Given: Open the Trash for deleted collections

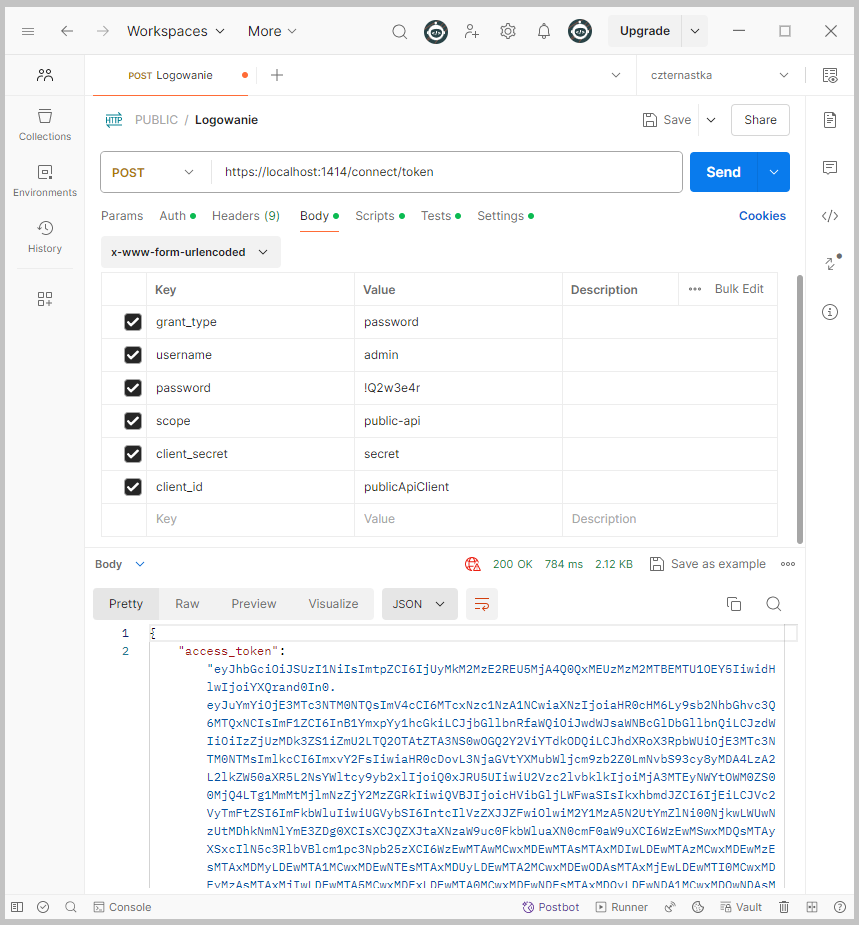Looking at the screenshot, I should click(x=784, y=907).
